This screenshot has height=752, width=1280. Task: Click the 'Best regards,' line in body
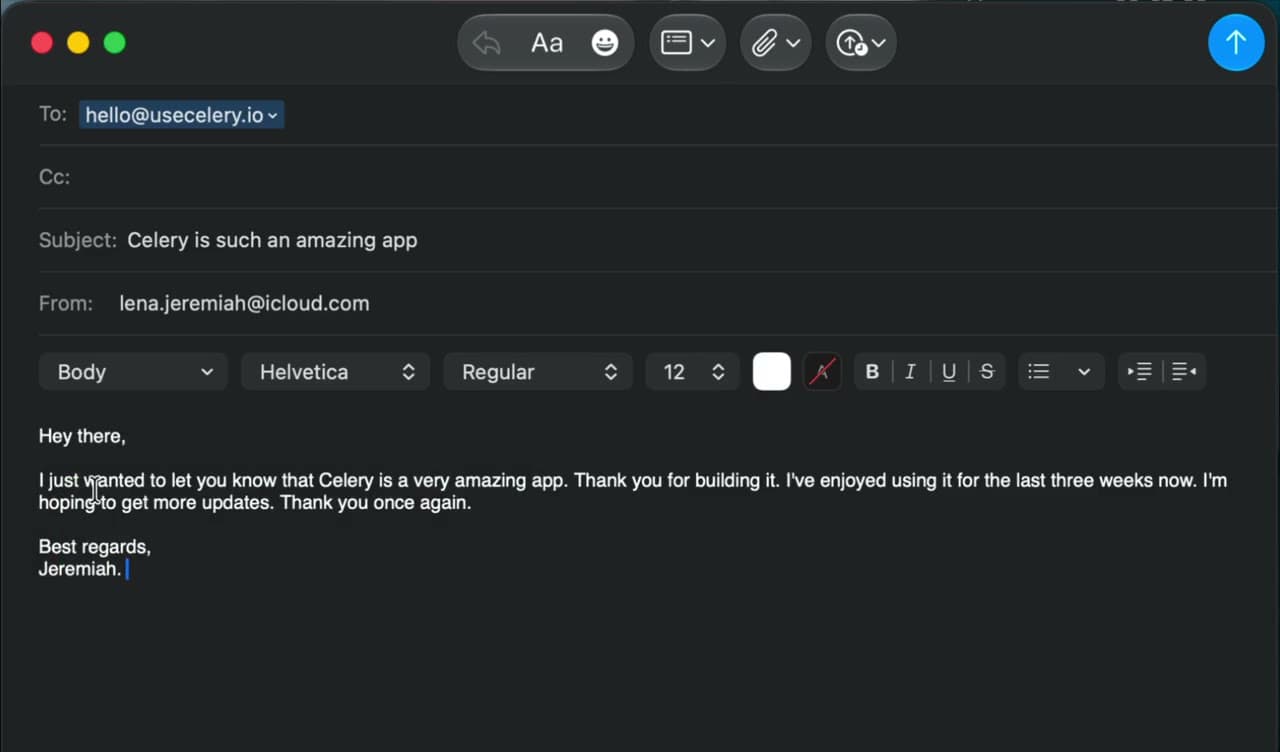coord(95,547)
